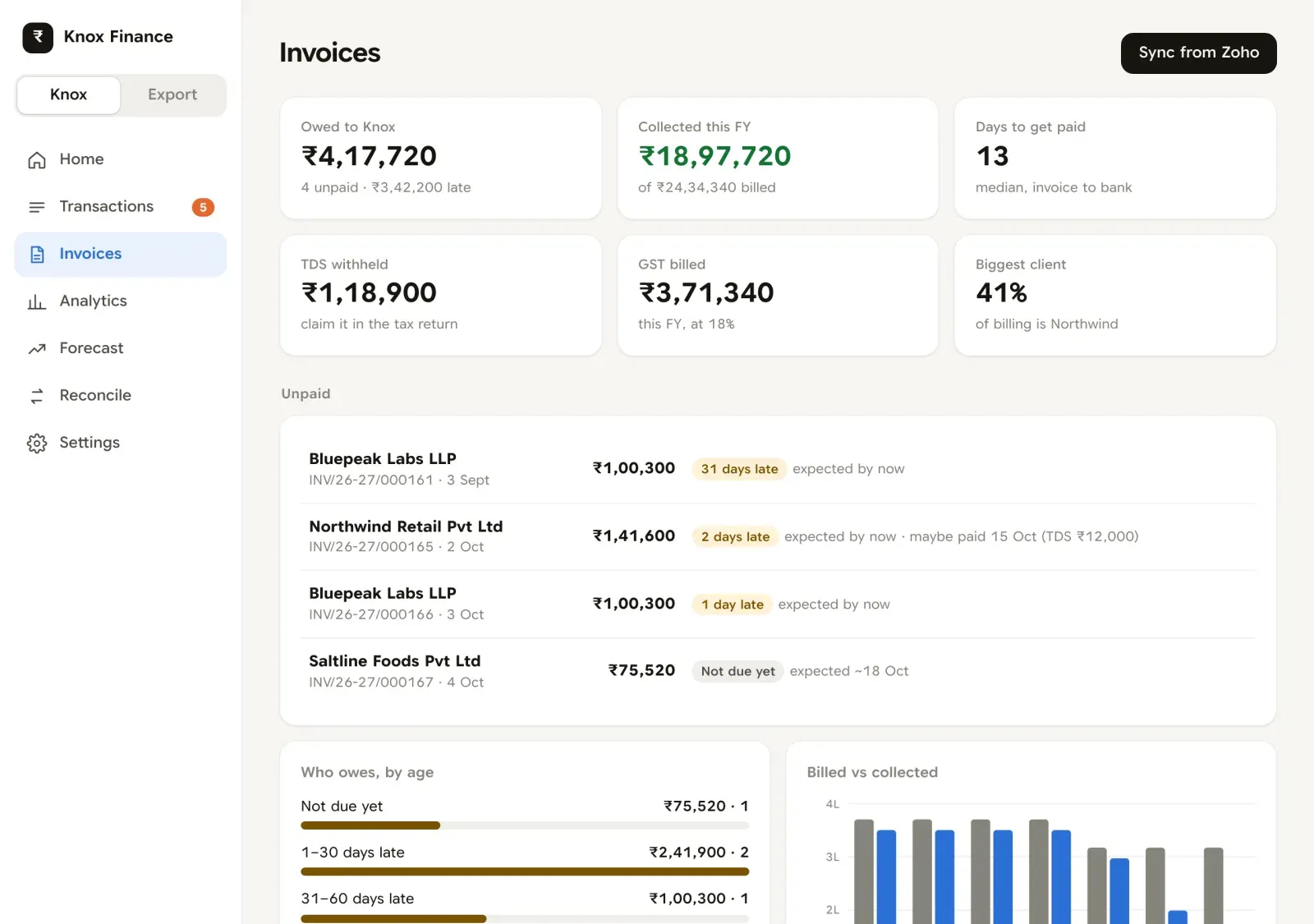Select the Days to get paid card
The height and width of the screenshot is (924, 1314).
pyautogui.click(x=1115, y=159)
